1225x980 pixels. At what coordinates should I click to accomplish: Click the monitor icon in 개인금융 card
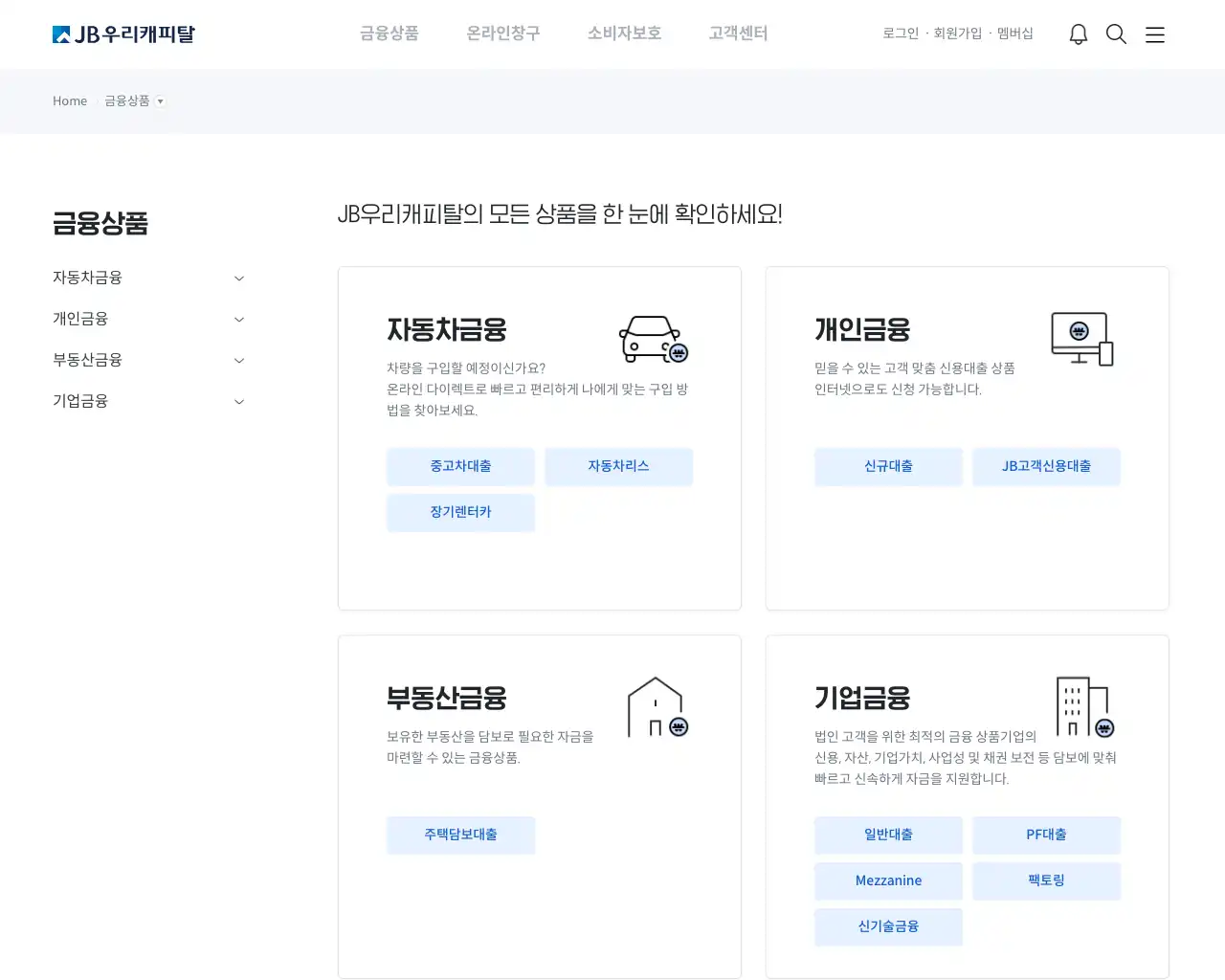(1082, 339)
